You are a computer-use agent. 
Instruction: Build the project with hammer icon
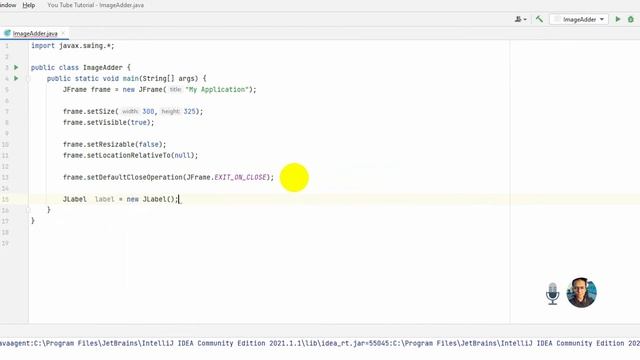[x=539, y=19]
